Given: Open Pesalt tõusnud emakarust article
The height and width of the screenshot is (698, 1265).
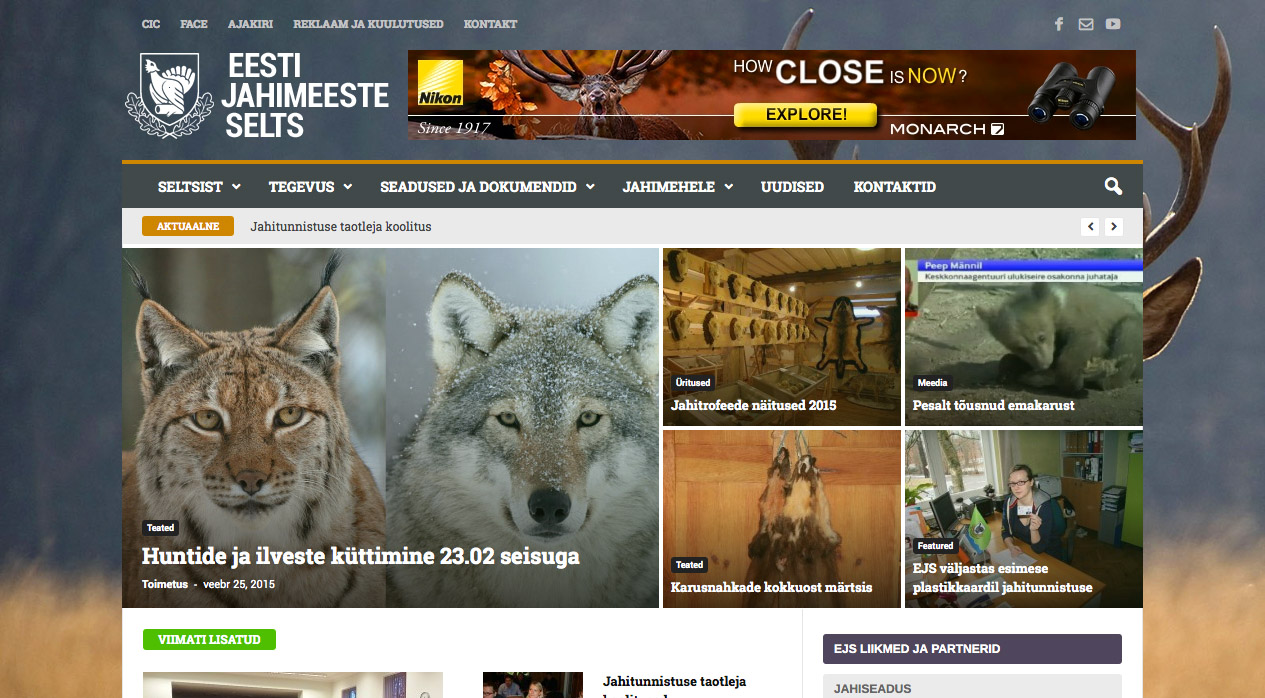Looking at the screenshot, I should coord(993,405).
